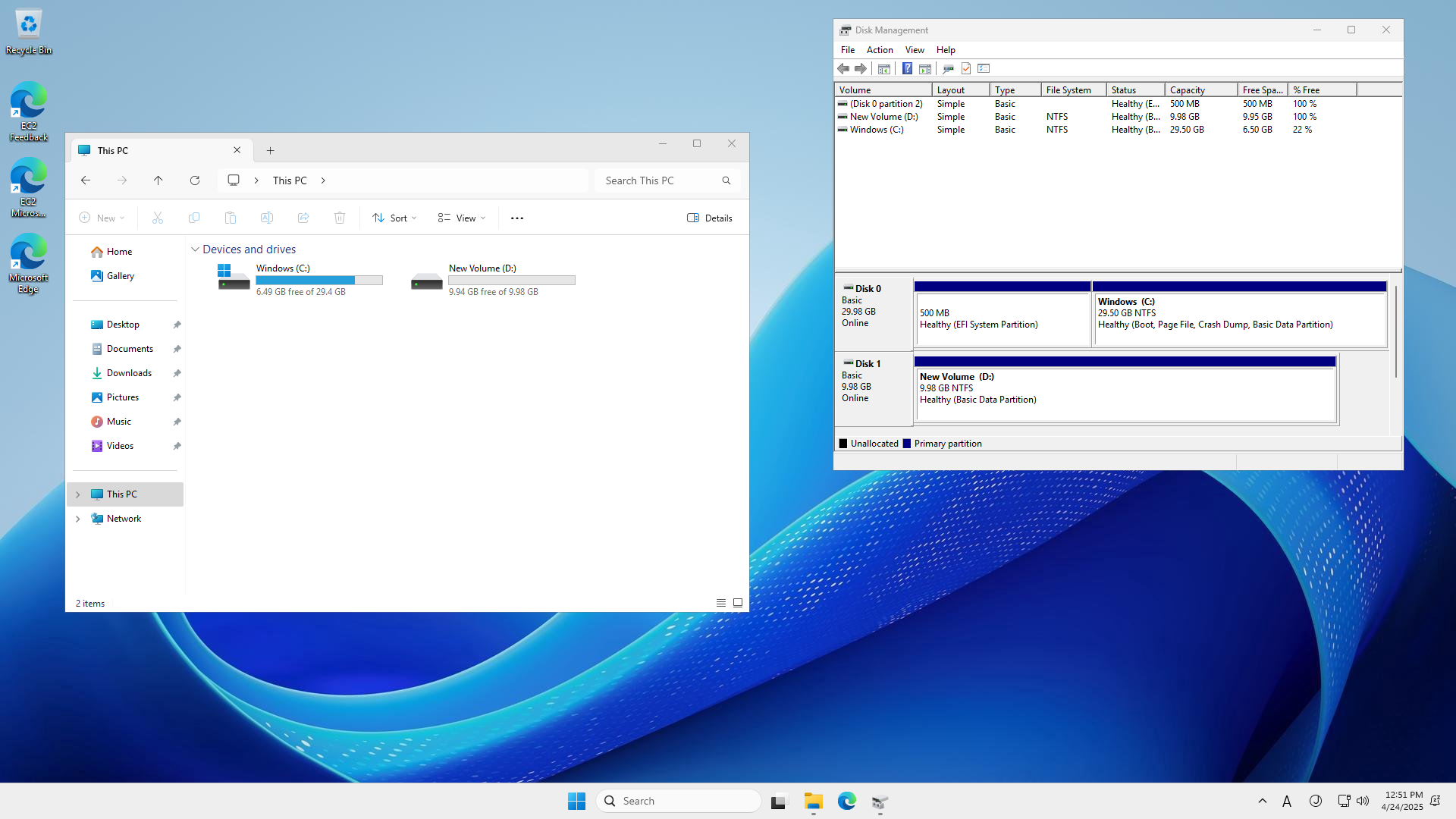Viewport: 1456px width, 819px height.
Task: Sort by % Free column header
Action: [x=1322, y=90]
